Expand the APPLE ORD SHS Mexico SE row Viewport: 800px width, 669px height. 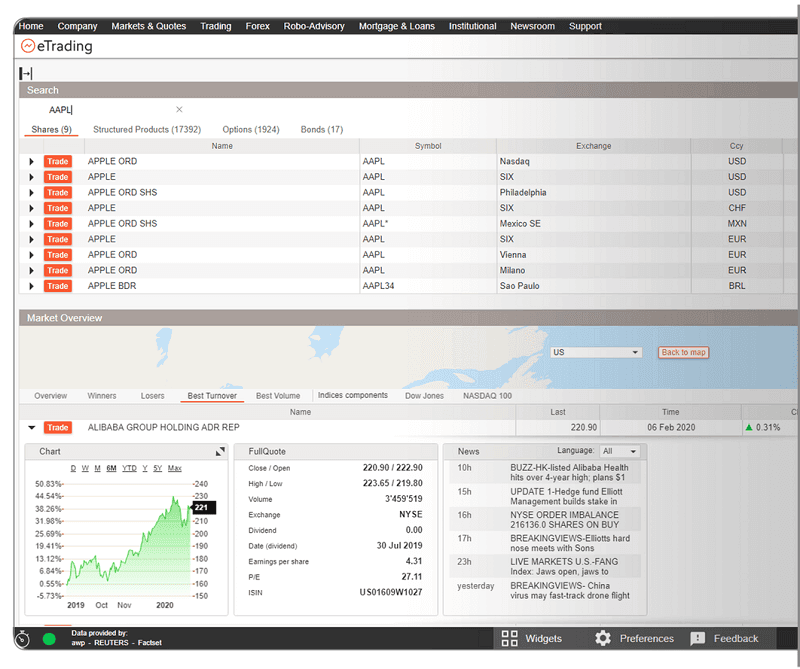coord(31,224)
